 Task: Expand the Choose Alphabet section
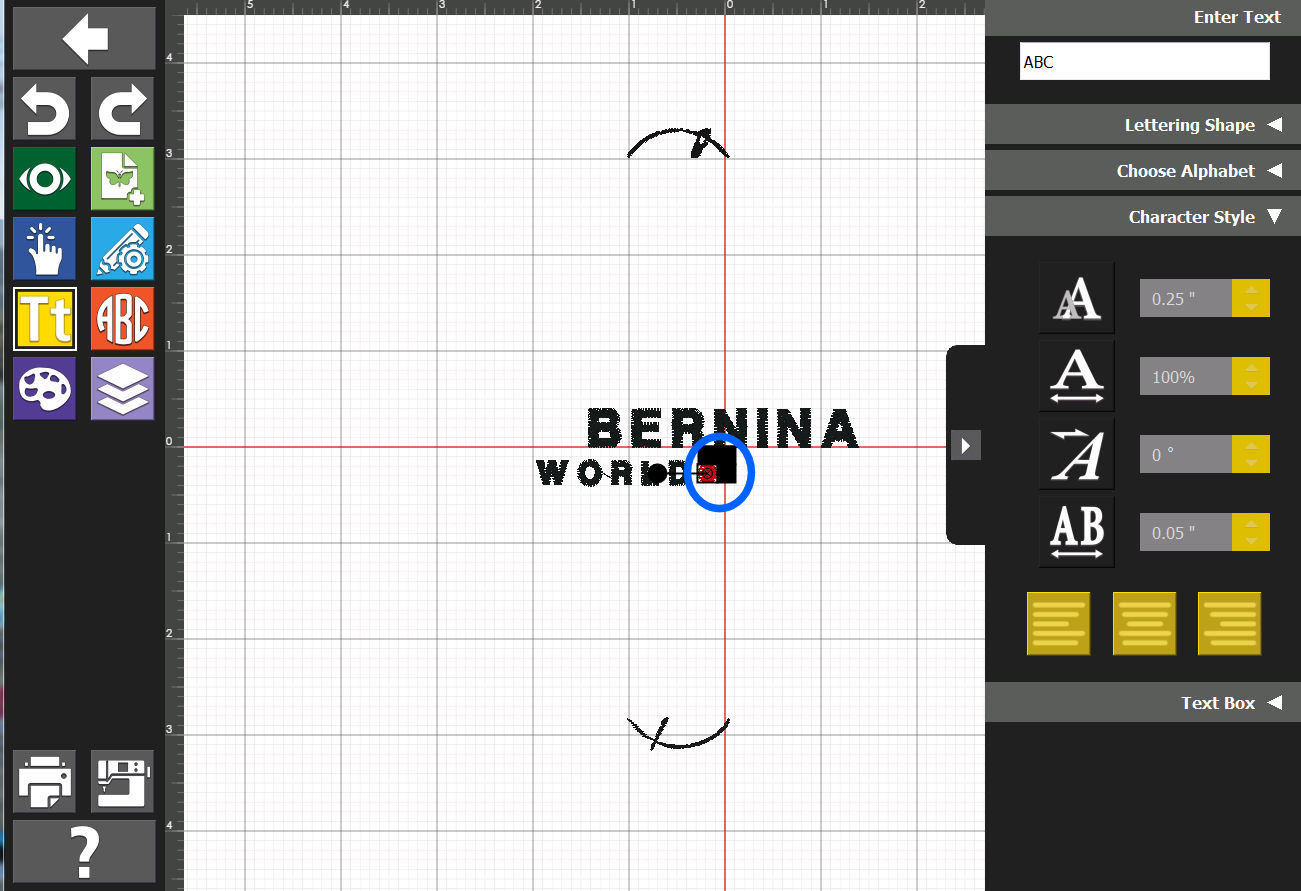[x=1143, y=171]
